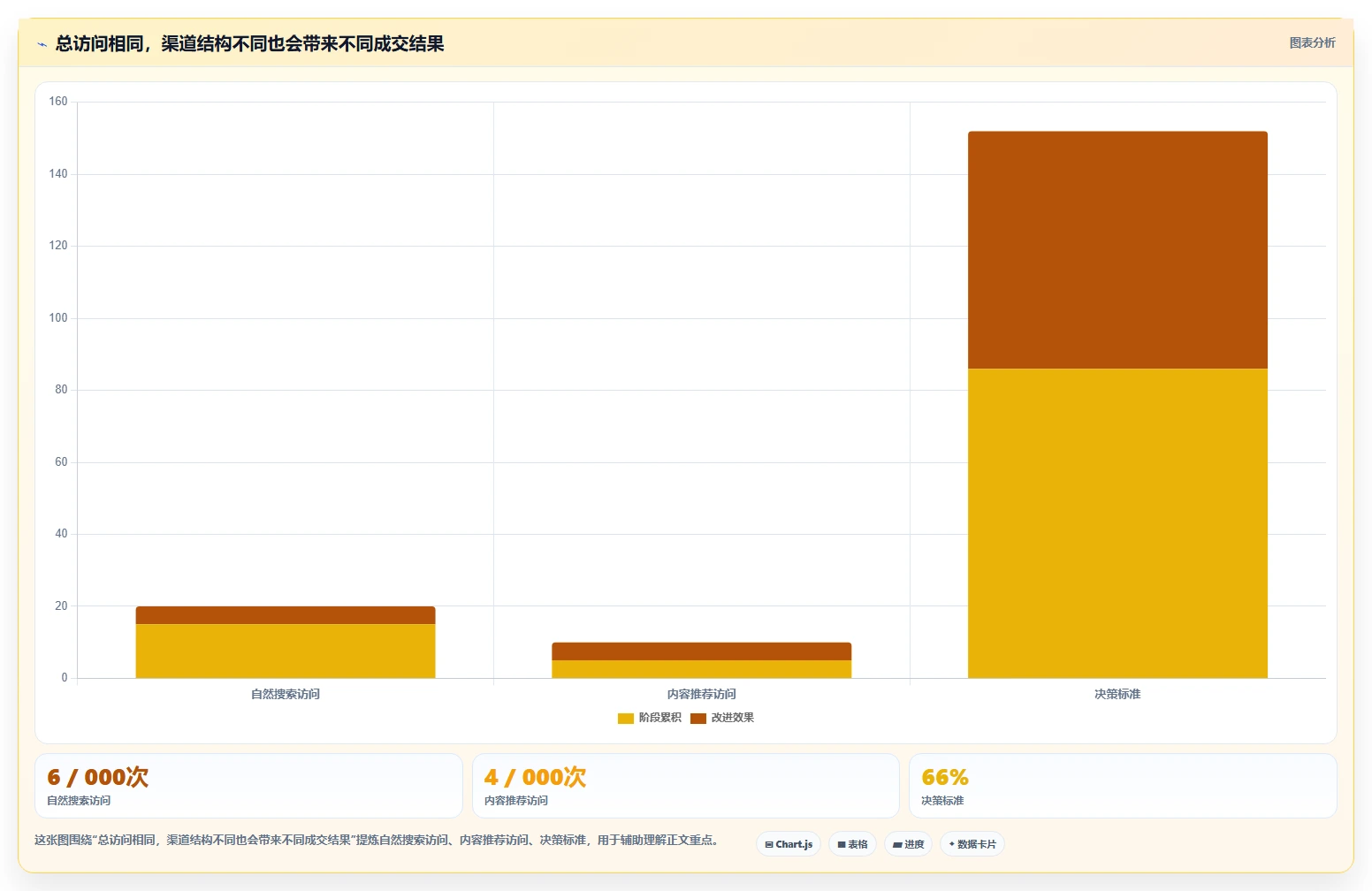The width and height of the screenshot is (1372, 891).
Task: Click the yellow segment of the 内容推荐访问 bar
Action: [x=702, y=669]
